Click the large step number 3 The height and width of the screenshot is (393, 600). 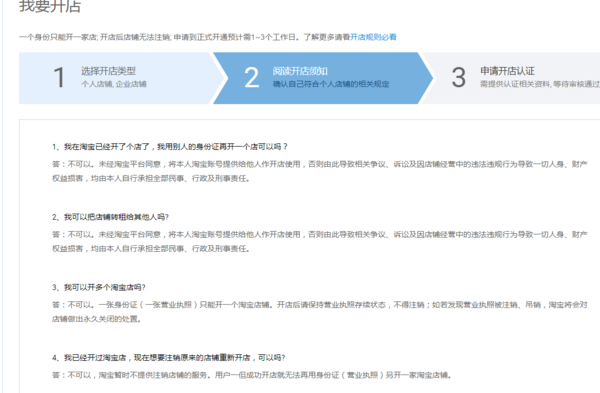click(x=458, y=78)
